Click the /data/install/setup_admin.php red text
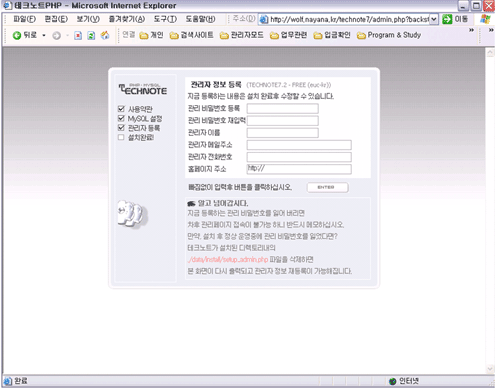Viewport: 500px width, 388px height. tap(228, 259)
